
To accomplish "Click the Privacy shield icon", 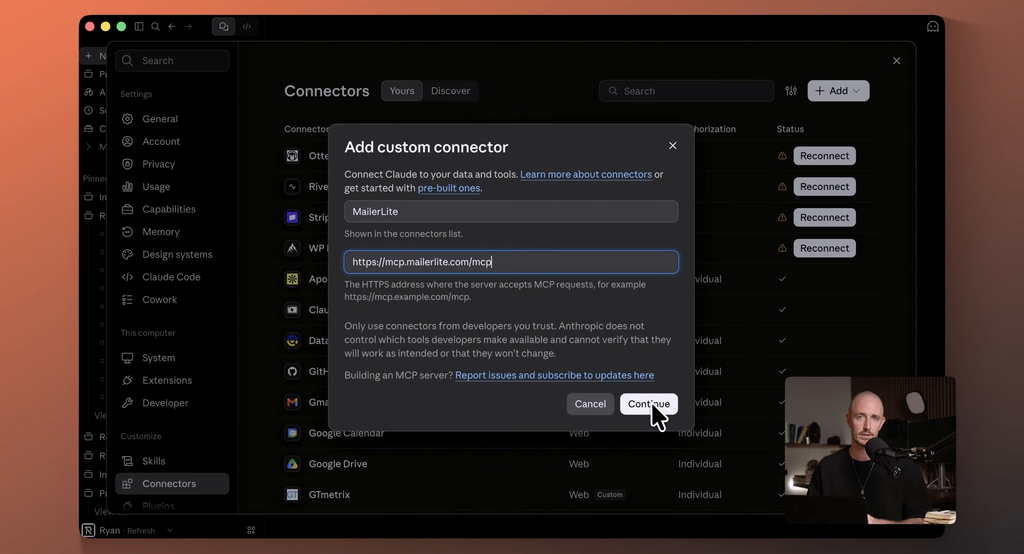I will point(127,164).
